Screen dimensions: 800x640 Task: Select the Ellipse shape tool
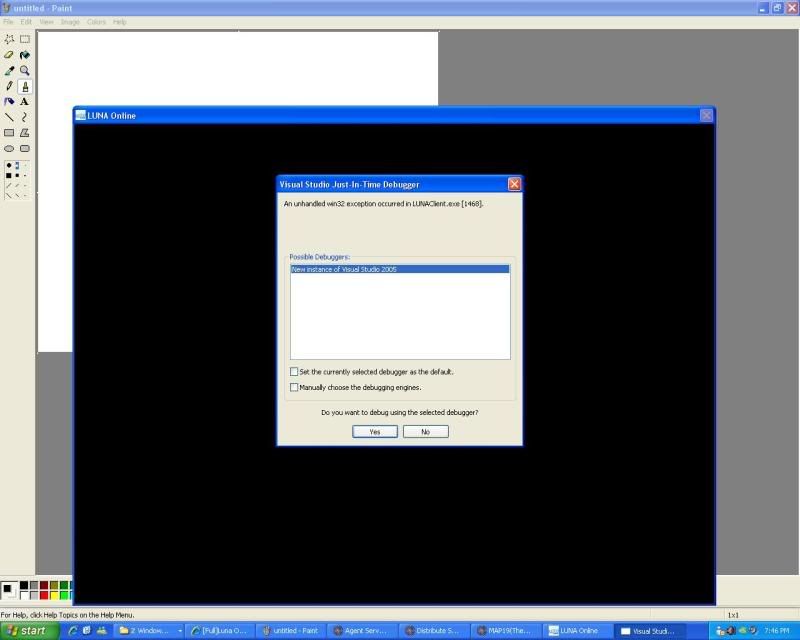tap(9, 148)
